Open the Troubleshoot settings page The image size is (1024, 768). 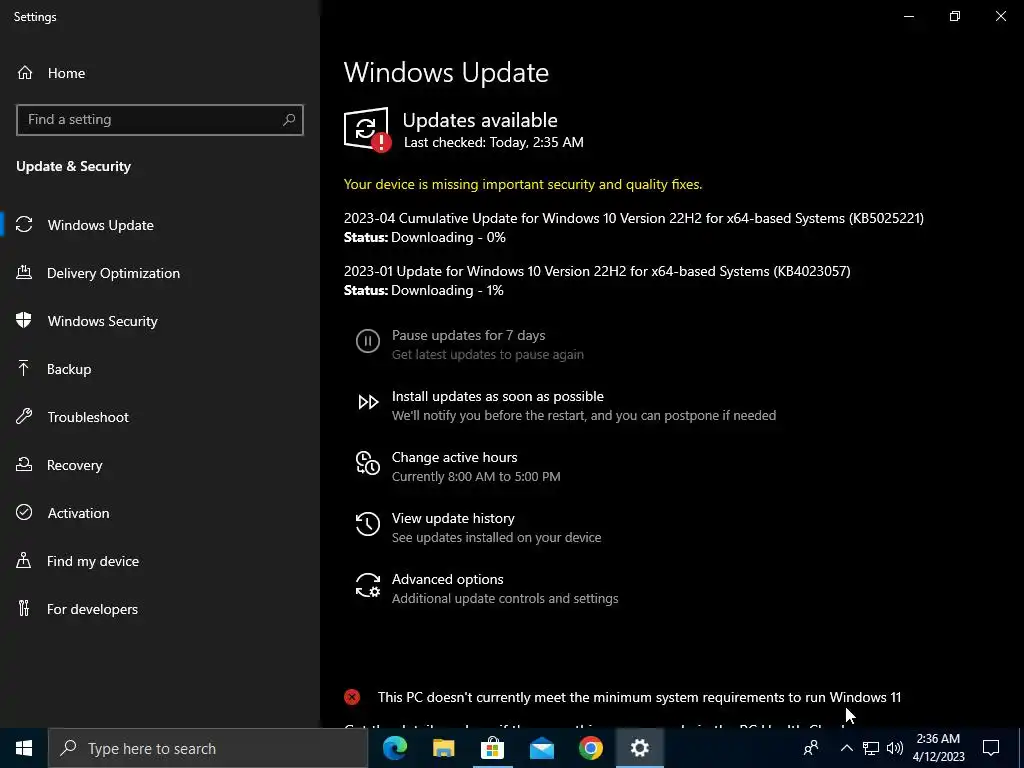[x=88, y=417]
